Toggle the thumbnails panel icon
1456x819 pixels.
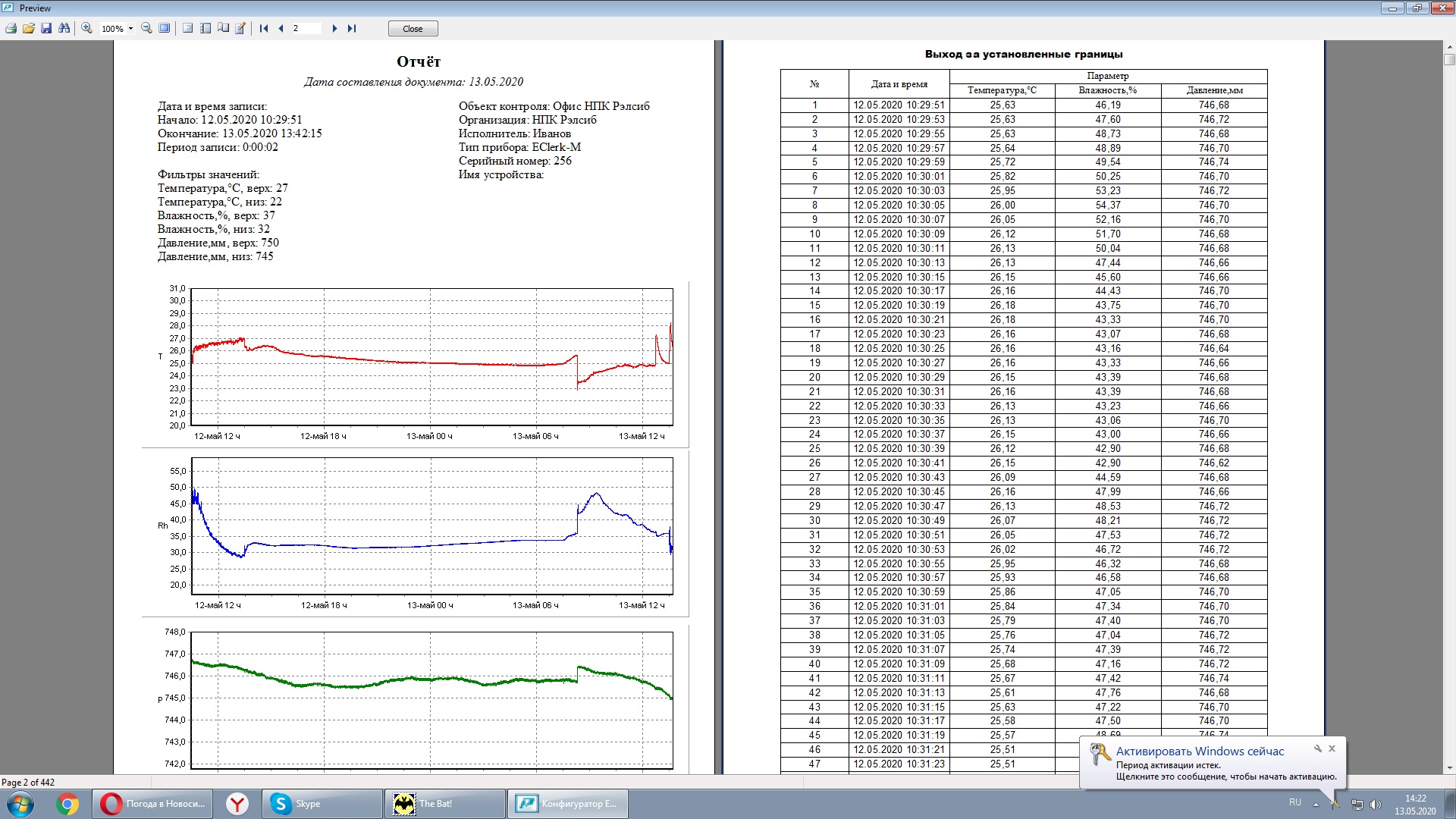pos(206,28)
